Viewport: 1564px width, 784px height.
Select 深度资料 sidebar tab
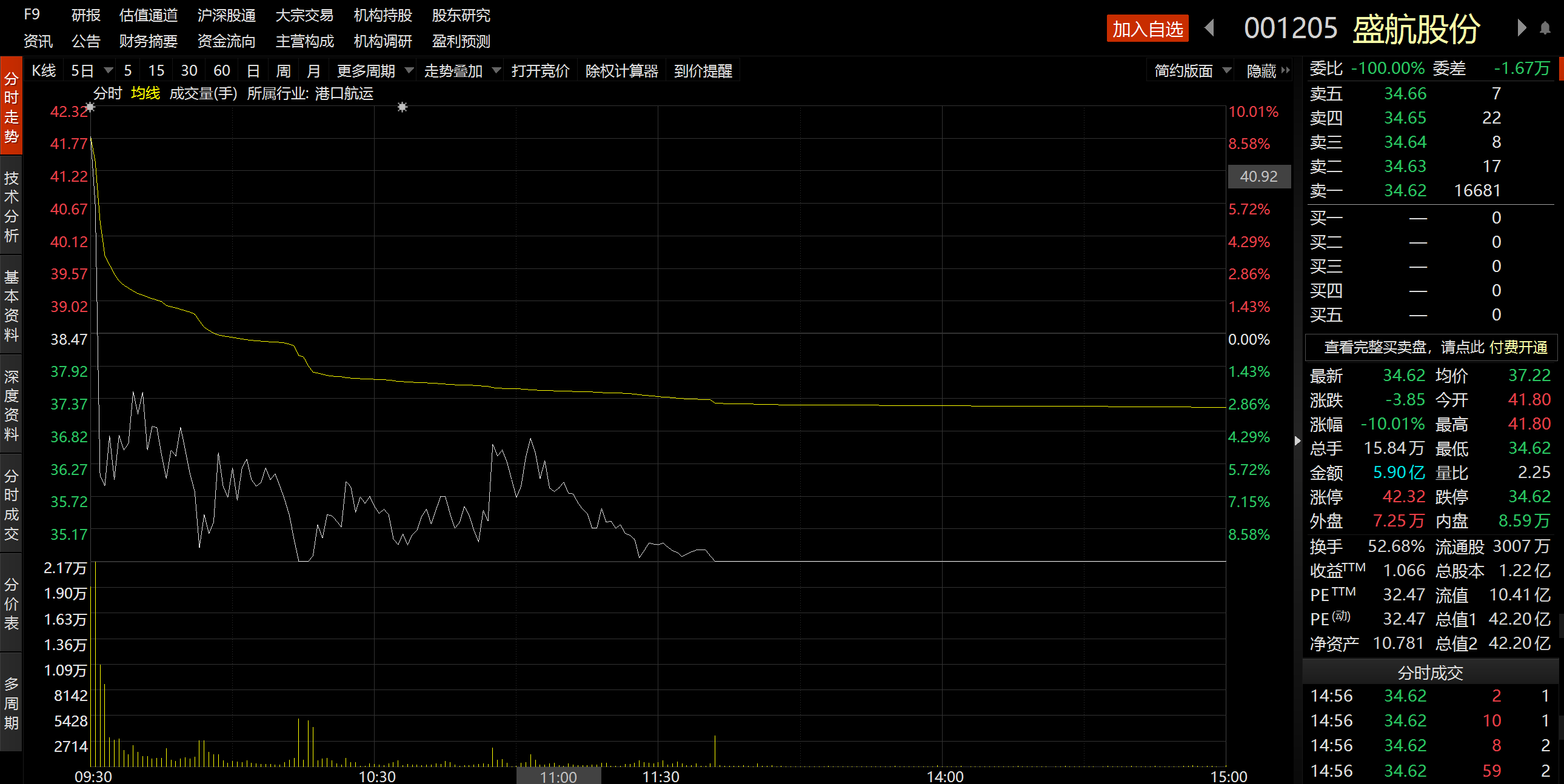pyautogui.click(x=11, y=405)
